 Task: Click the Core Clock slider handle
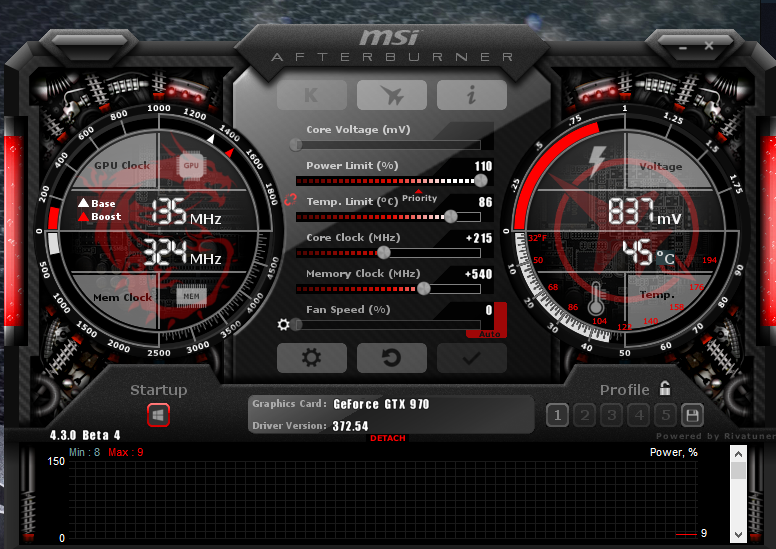pos(384,253)
